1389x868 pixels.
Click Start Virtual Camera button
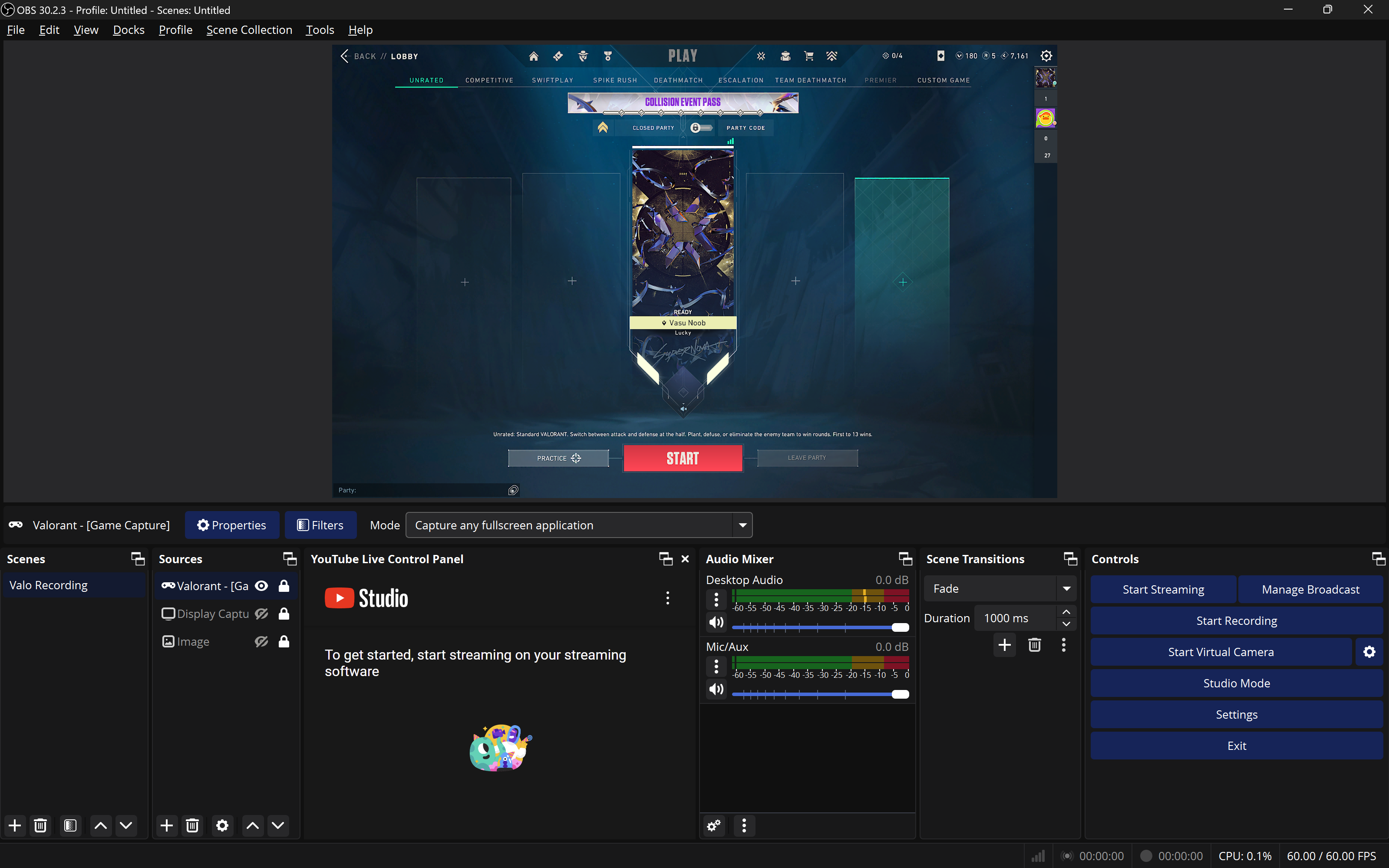[1221, 652]
